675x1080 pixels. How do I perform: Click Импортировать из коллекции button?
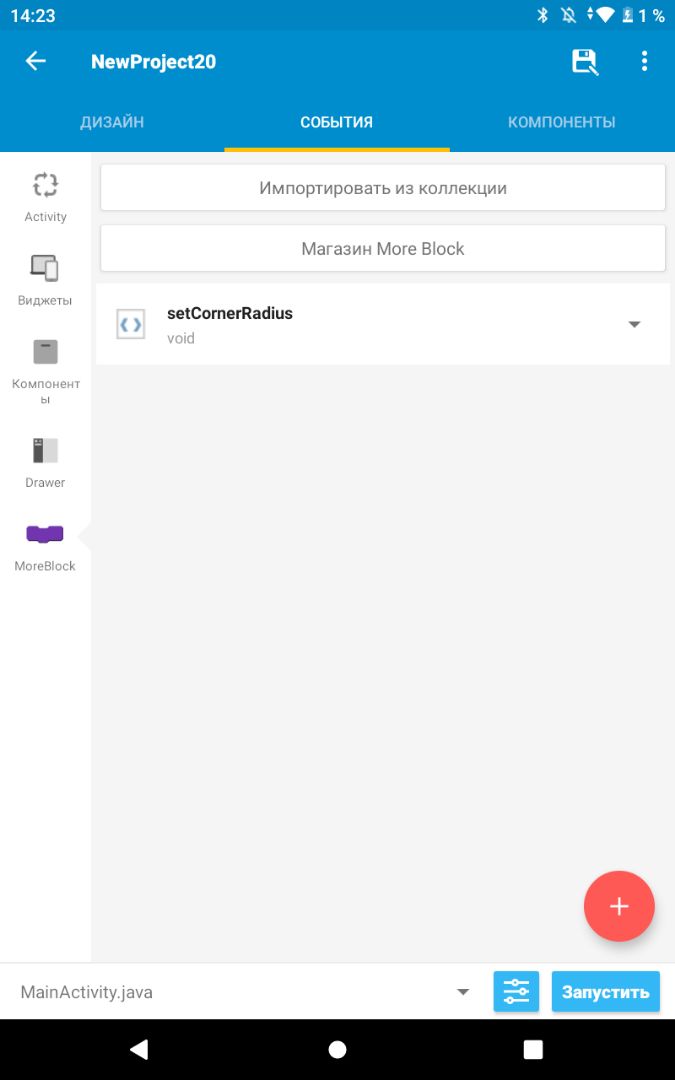tap(383, 188)
